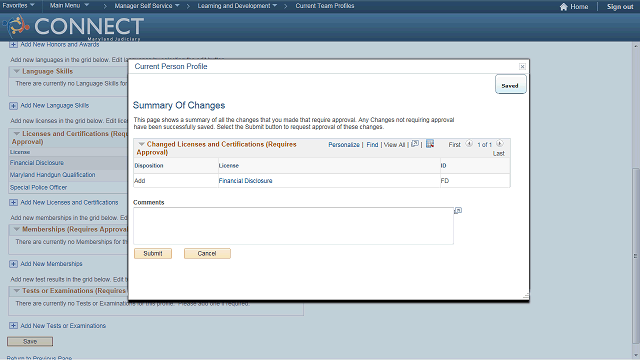Image resolution: width=640 pixels, height=360 pixels.
Task: Collapse Licenses and Certifications background section
Action: tap(16, 133)
